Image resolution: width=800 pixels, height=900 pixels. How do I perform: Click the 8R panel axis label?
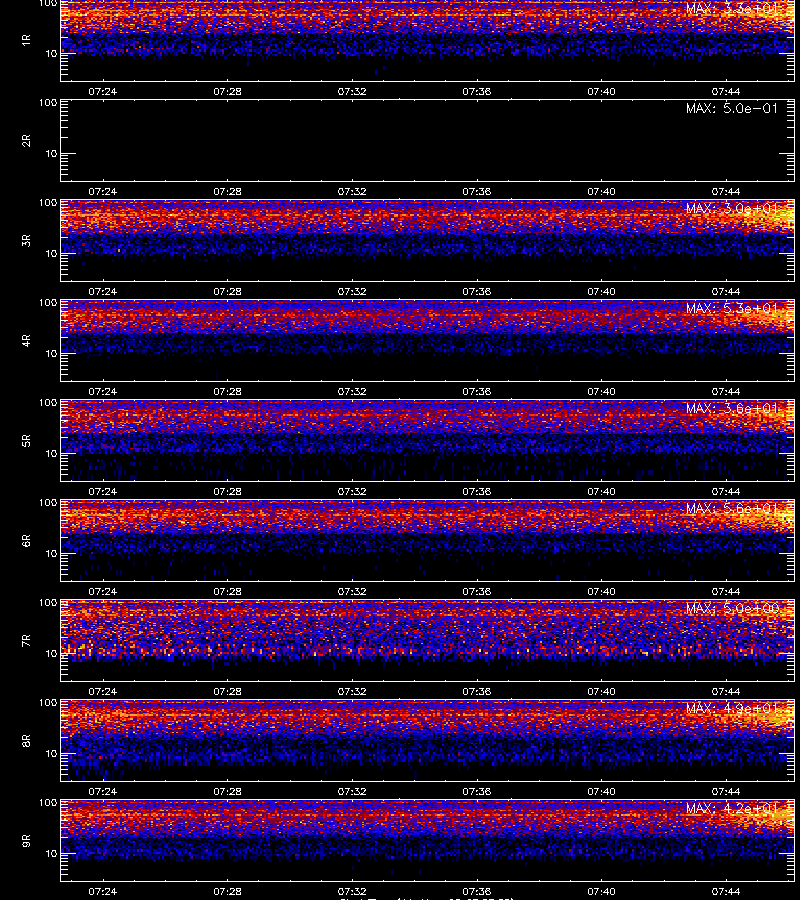26,740
